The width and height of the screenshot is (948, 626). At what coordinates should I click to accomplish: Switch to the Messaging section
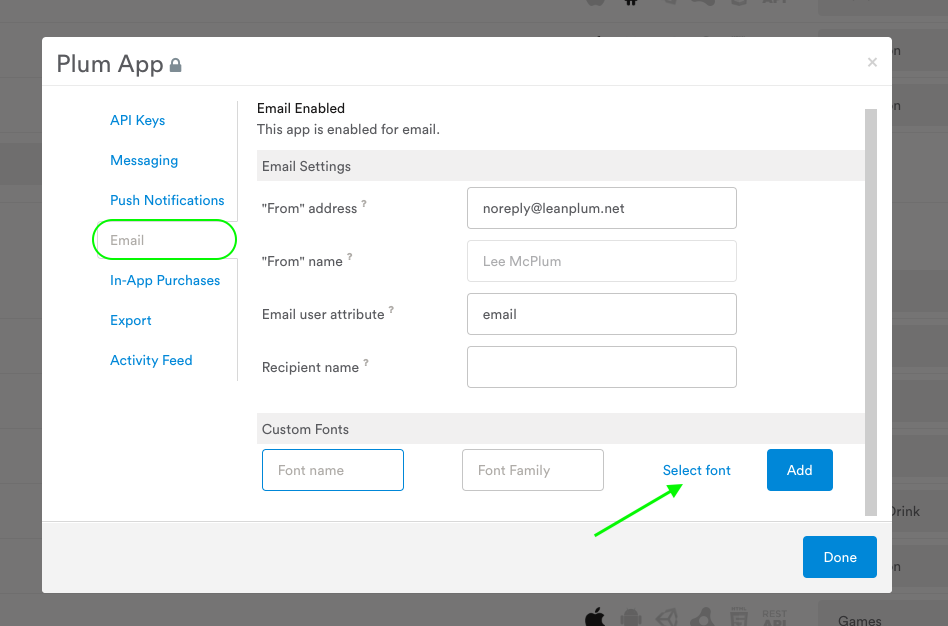pos(144,160)
